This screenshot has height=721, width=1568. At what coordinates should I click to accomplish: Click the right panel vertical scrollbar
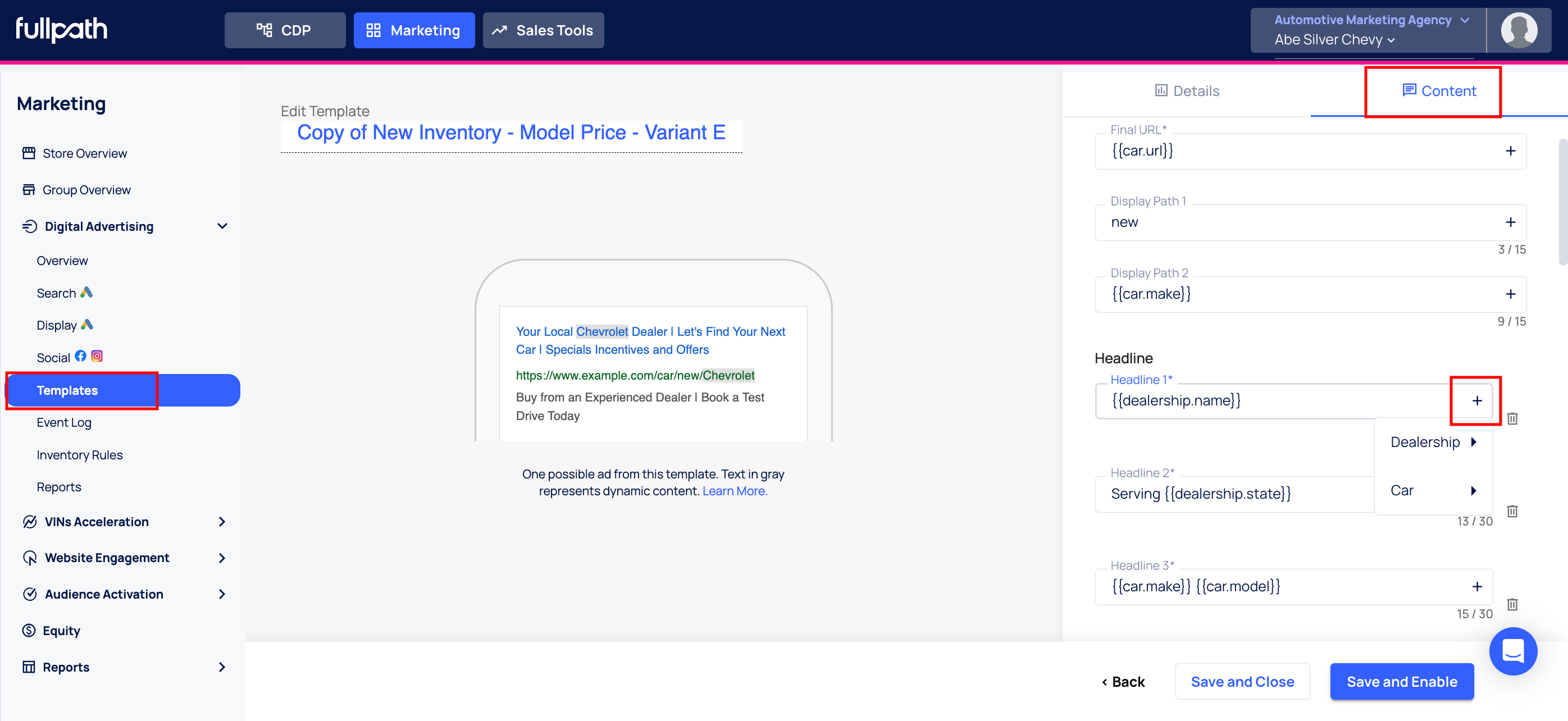(x=1562, y=201)
